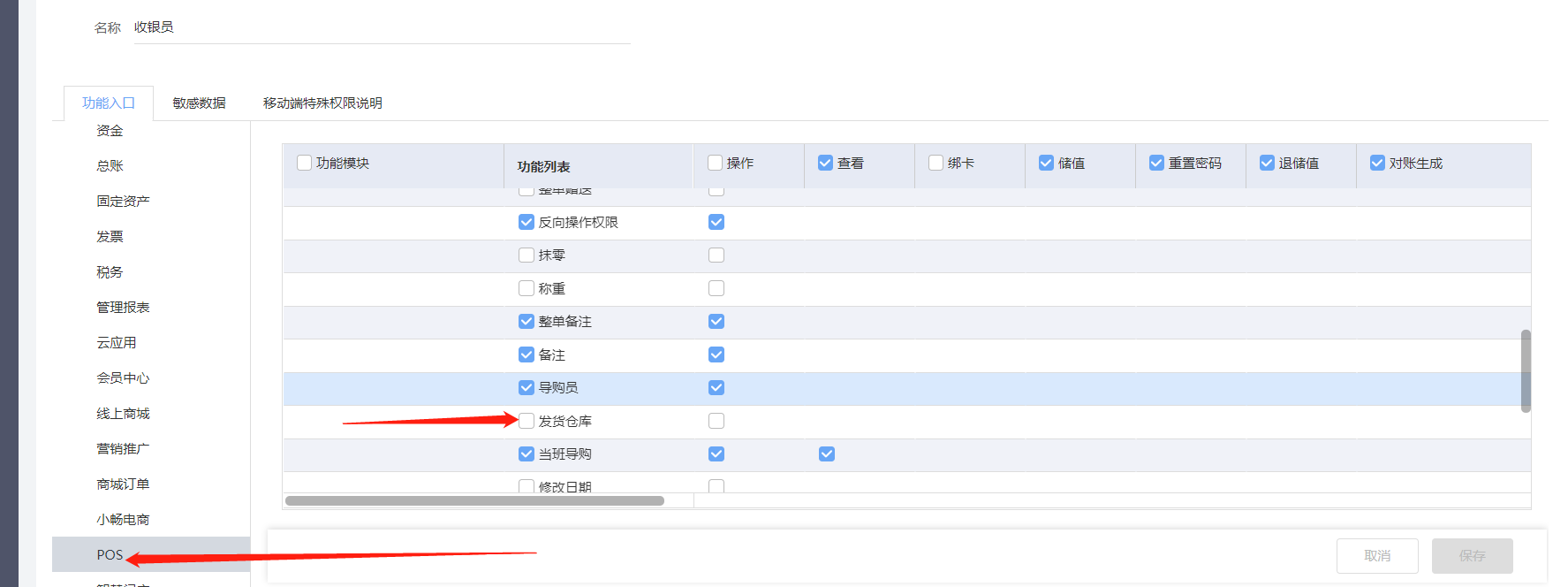Viewport: 1568px width, 587px height.
Task: Uncheck 反向操作权限 operation checkbox
Action: (716, 222)
